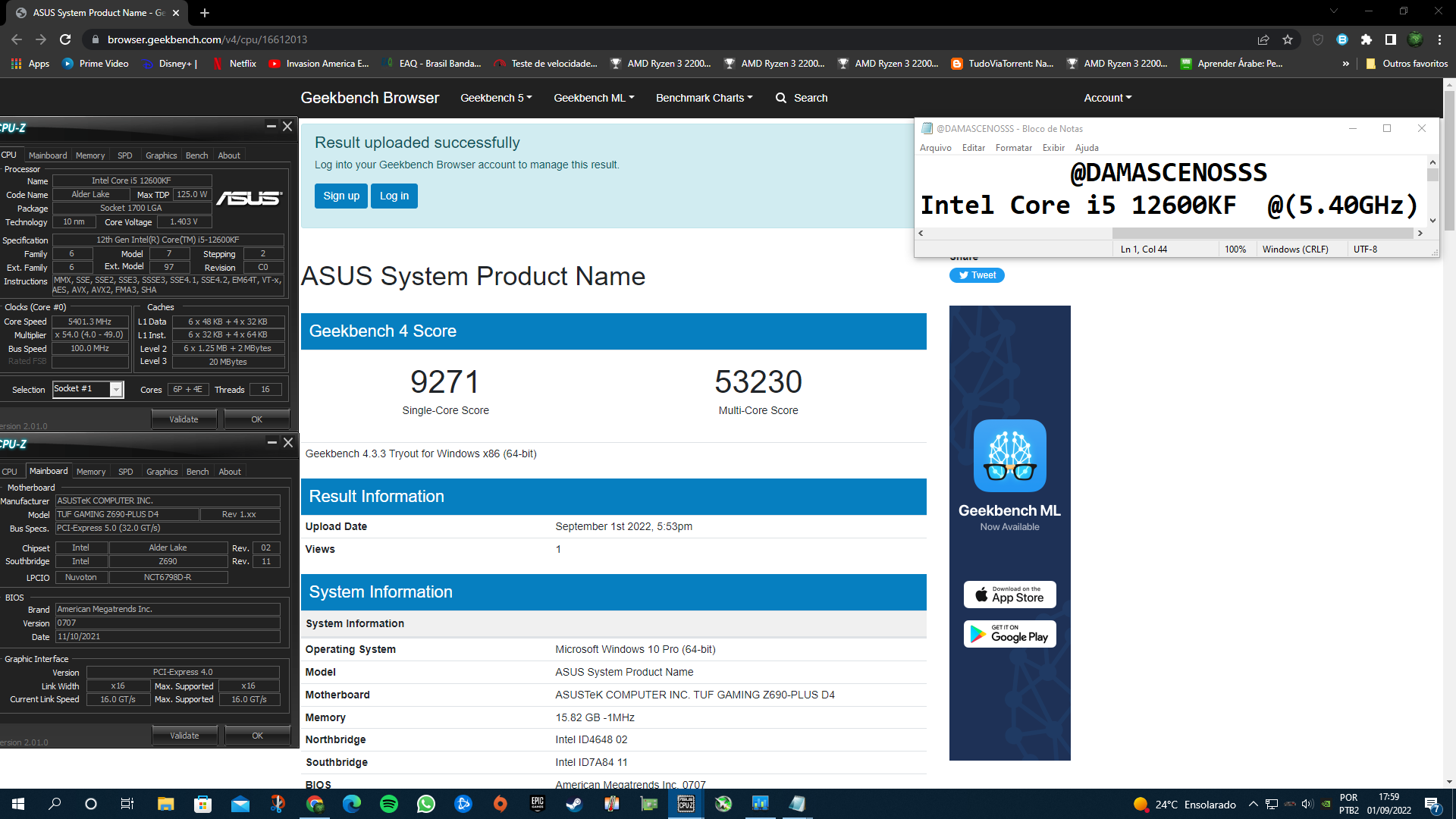
Task: Open Netflix bookmark
Action: [235, 64]
